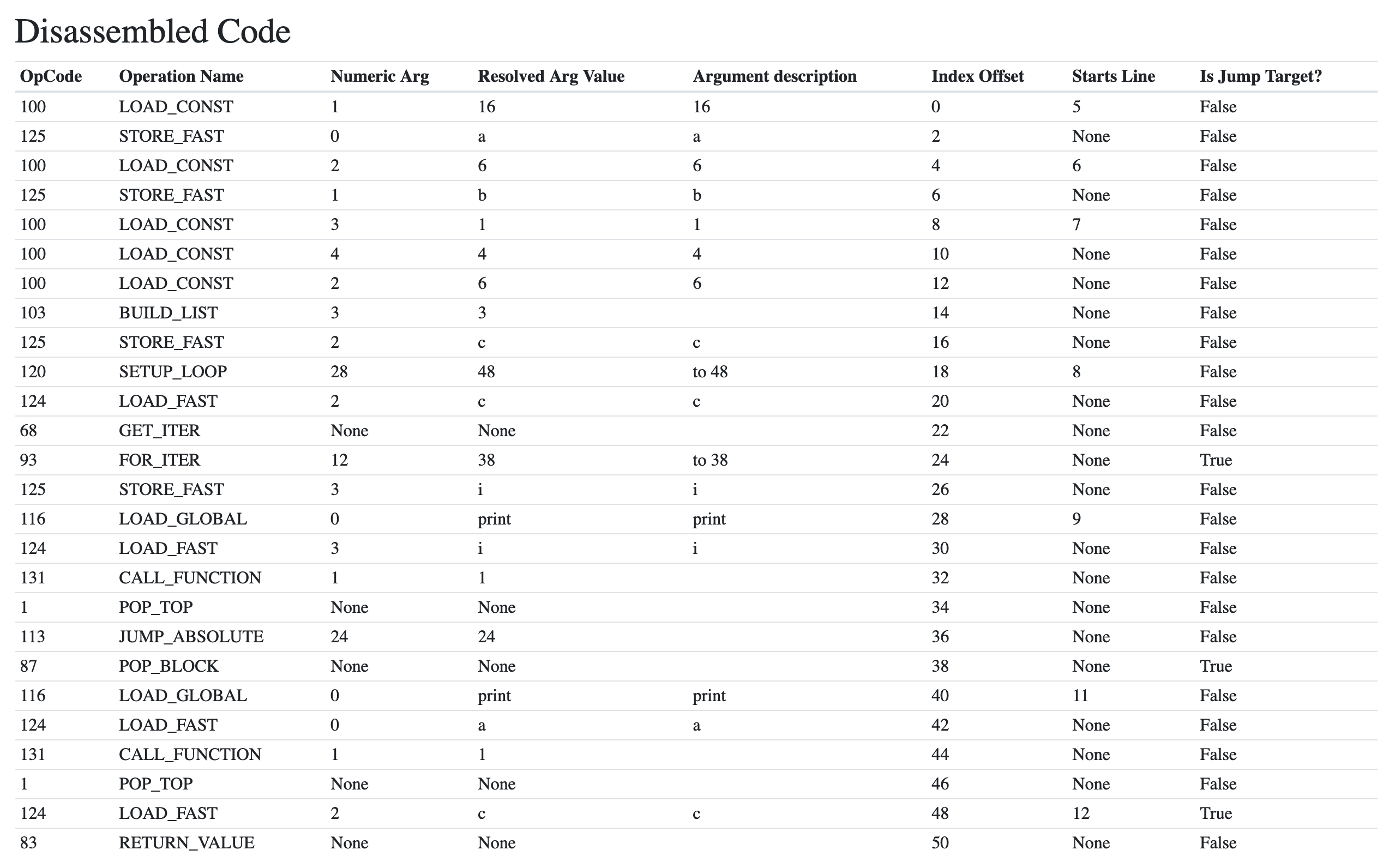Select the GET_ITER operation cell
The width and height of the screenshot is (1383, 868).
point(159,431)
